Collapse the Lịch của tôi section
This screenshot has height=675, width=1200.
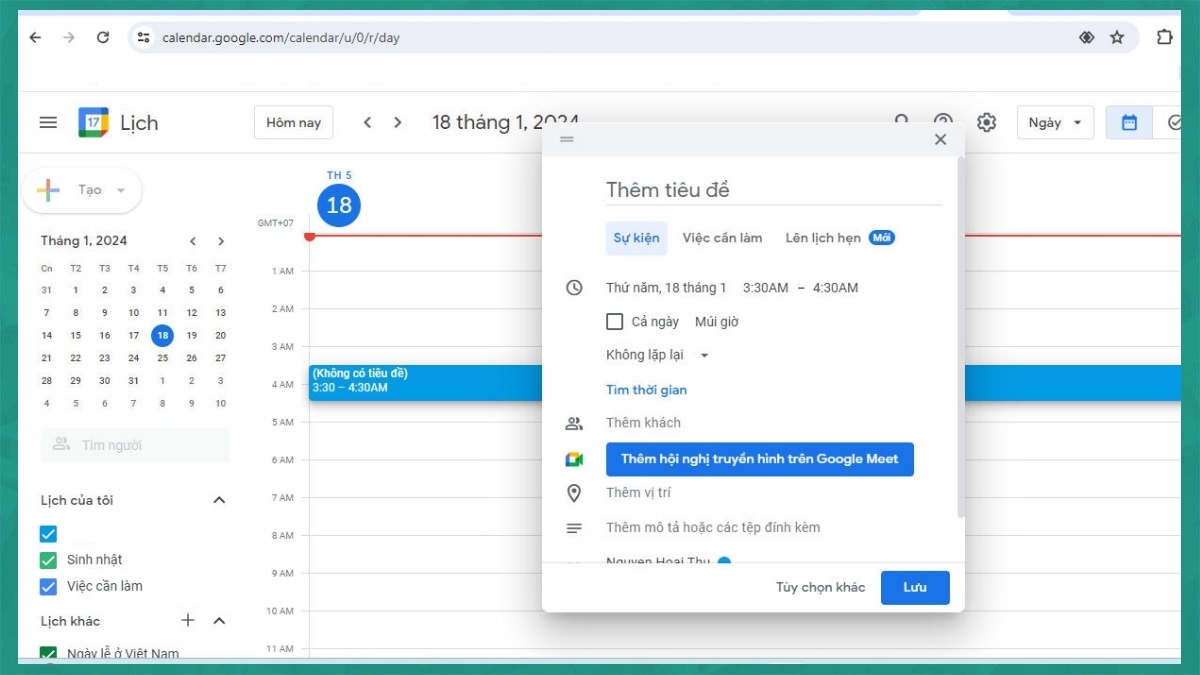pyautogui.click(x=219, y=499)
